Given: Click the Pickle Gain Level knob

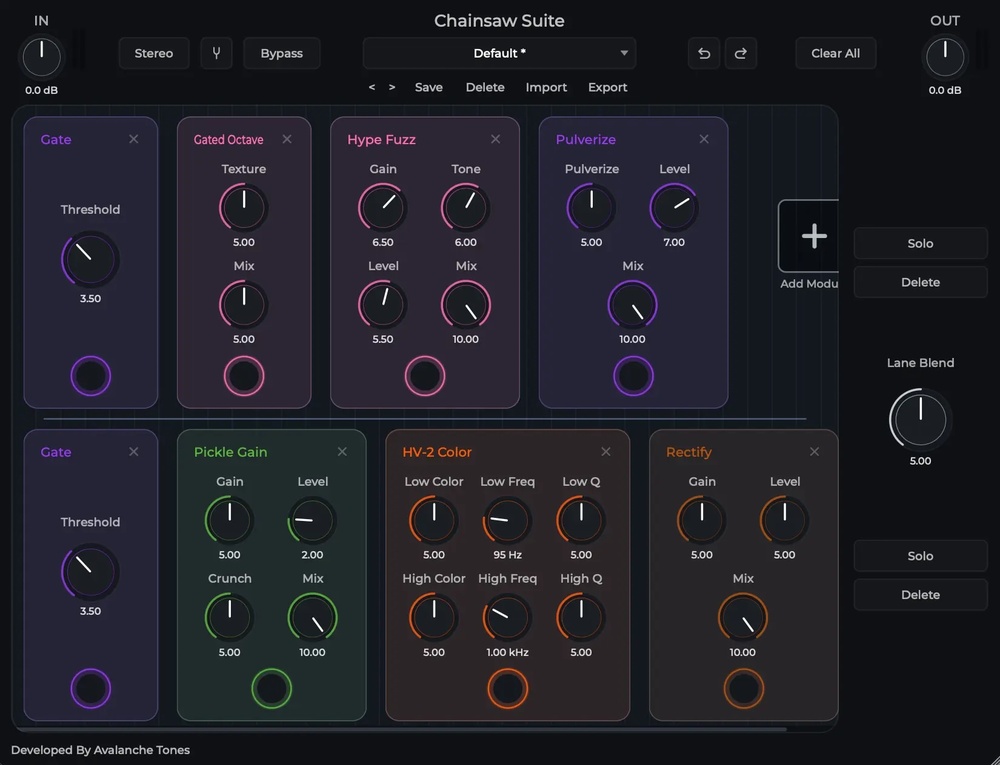Looking at the screenshot, I should [x=312, y=520].
